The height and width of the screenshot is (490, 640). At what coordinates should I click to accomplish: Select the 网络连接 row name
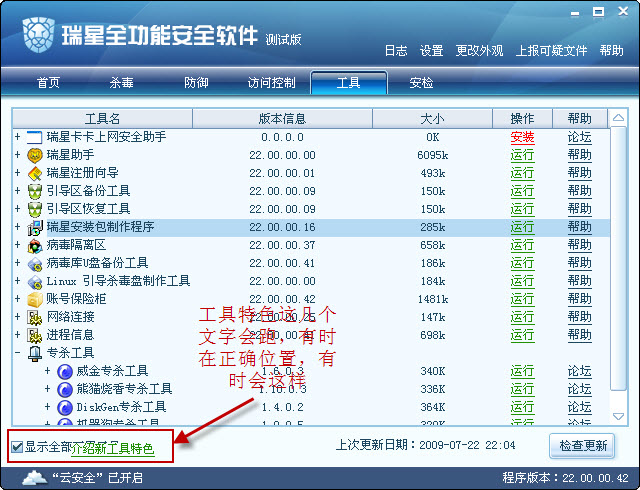[71, 317]
